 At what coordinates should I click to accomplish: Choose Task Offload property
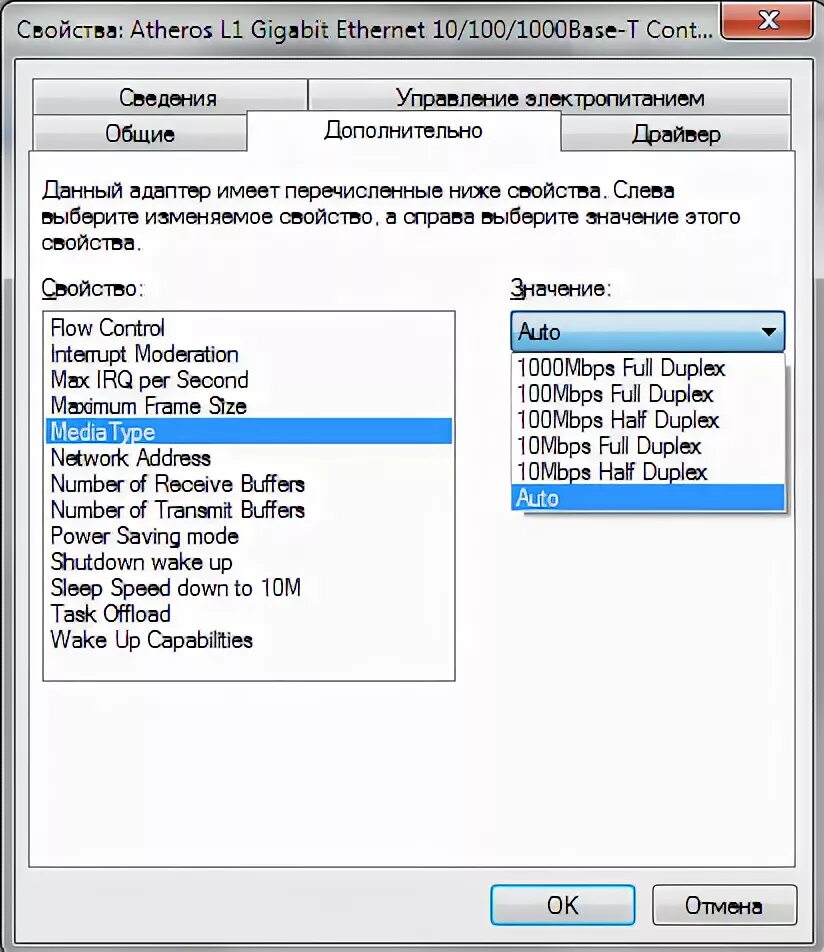click(x=249, y=614)
